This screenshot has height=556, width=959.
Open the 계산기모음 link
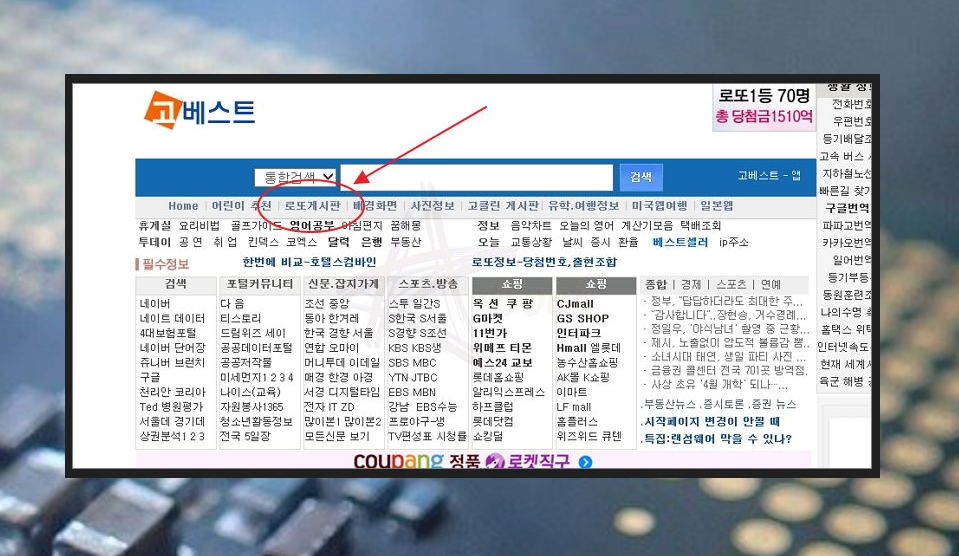coord(646,226)
